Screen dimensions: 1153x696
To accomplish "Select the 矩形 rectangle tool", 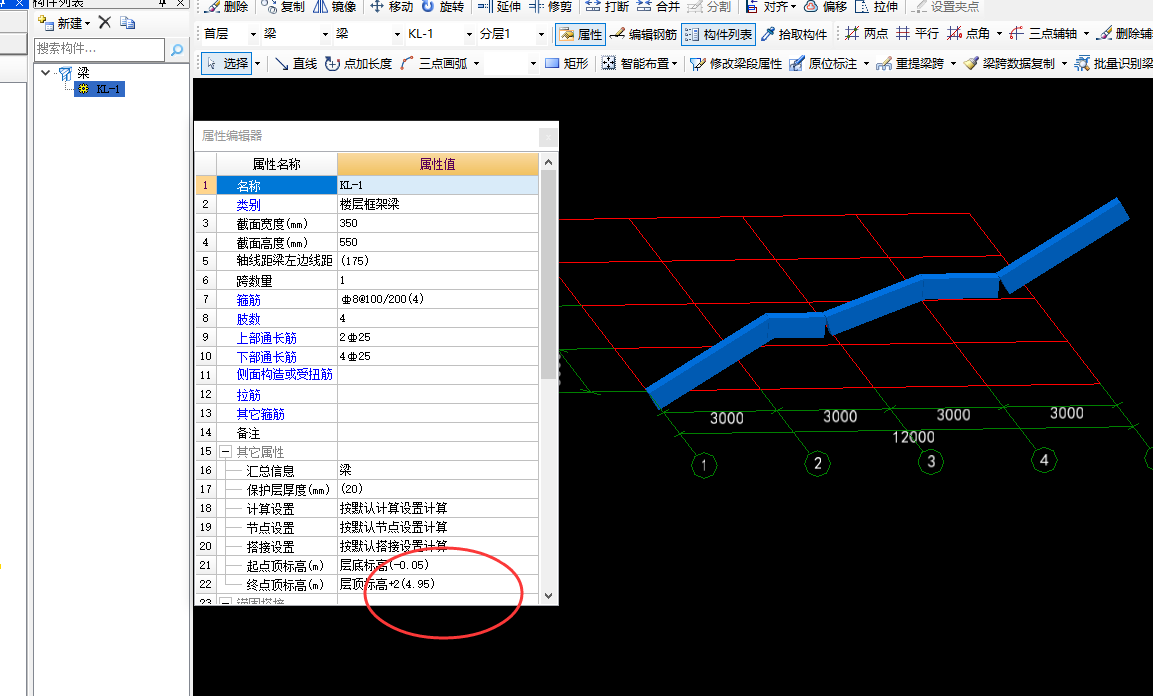I will pos(567,64).
